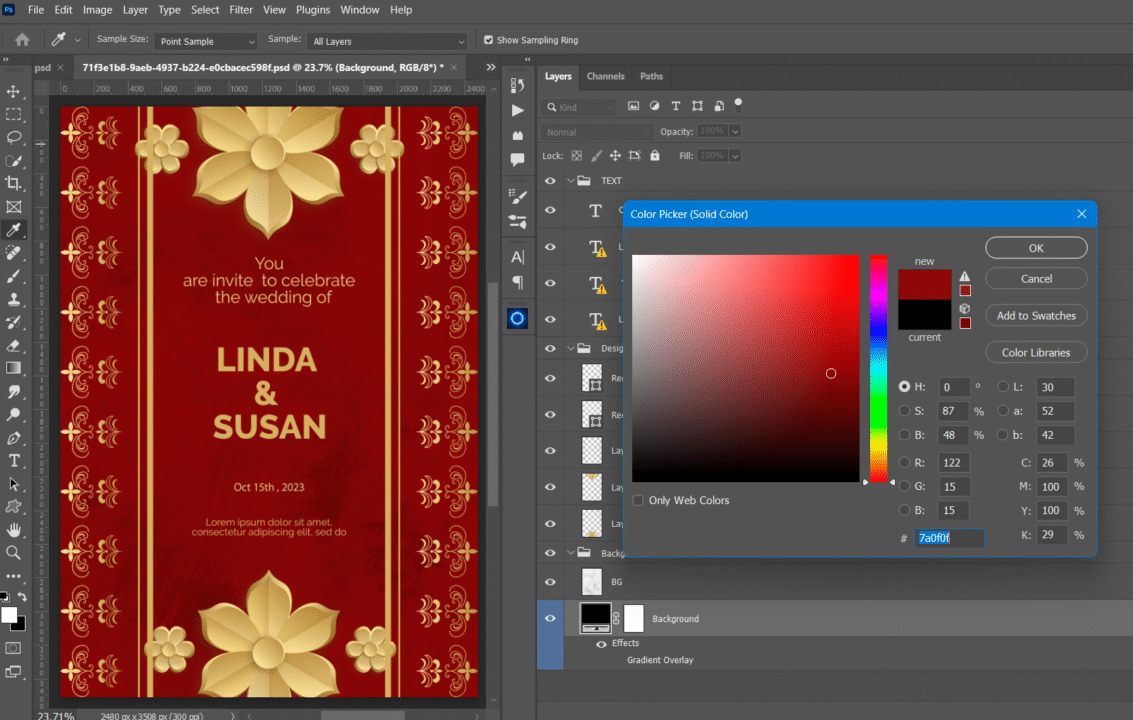The image size is (1133, 720).
Task: Collapse the TEXT layer group
Action: pos(571,181)
